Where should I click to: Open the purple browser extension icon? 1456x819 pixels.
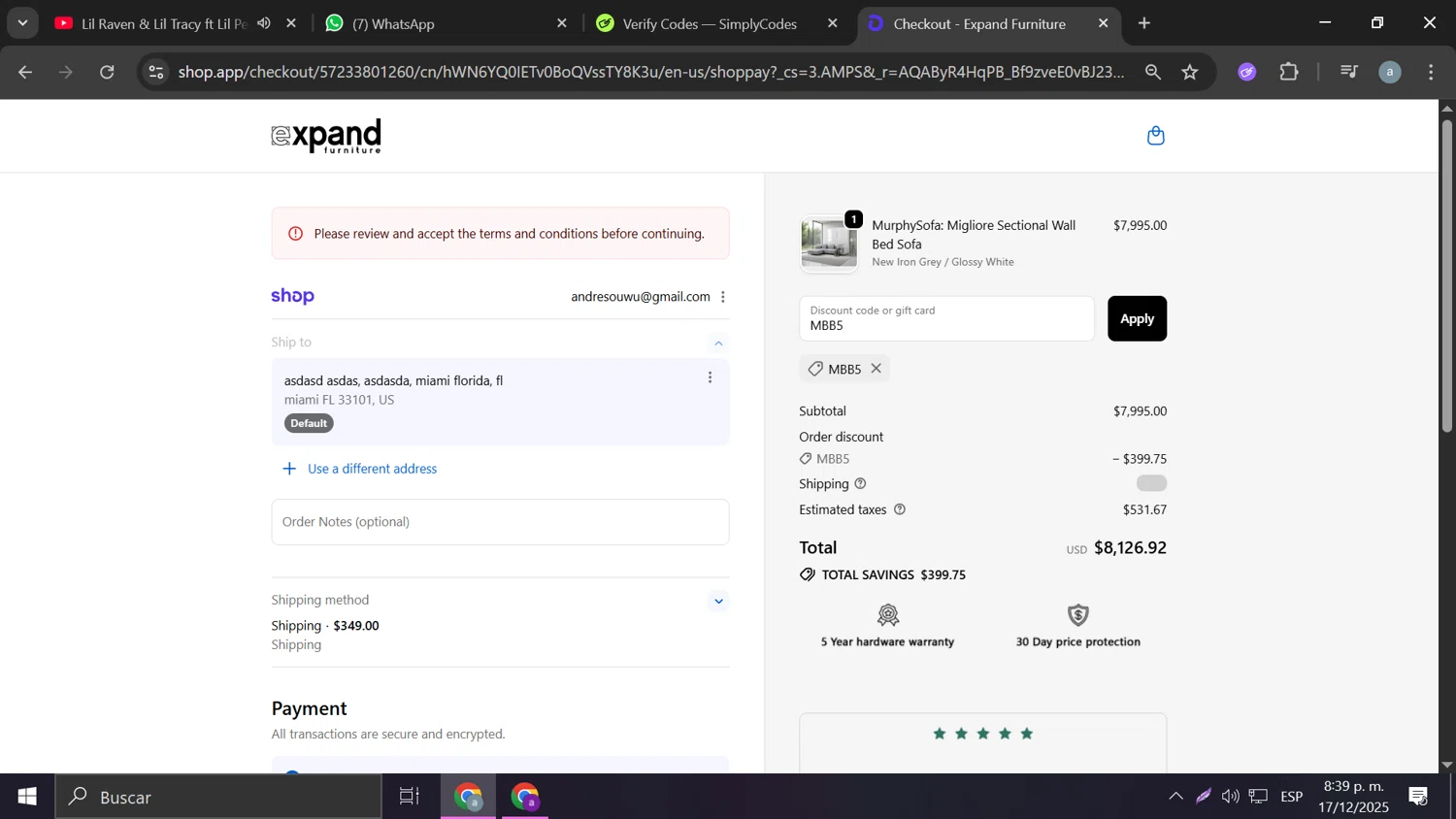click(x=1247, y=72)
